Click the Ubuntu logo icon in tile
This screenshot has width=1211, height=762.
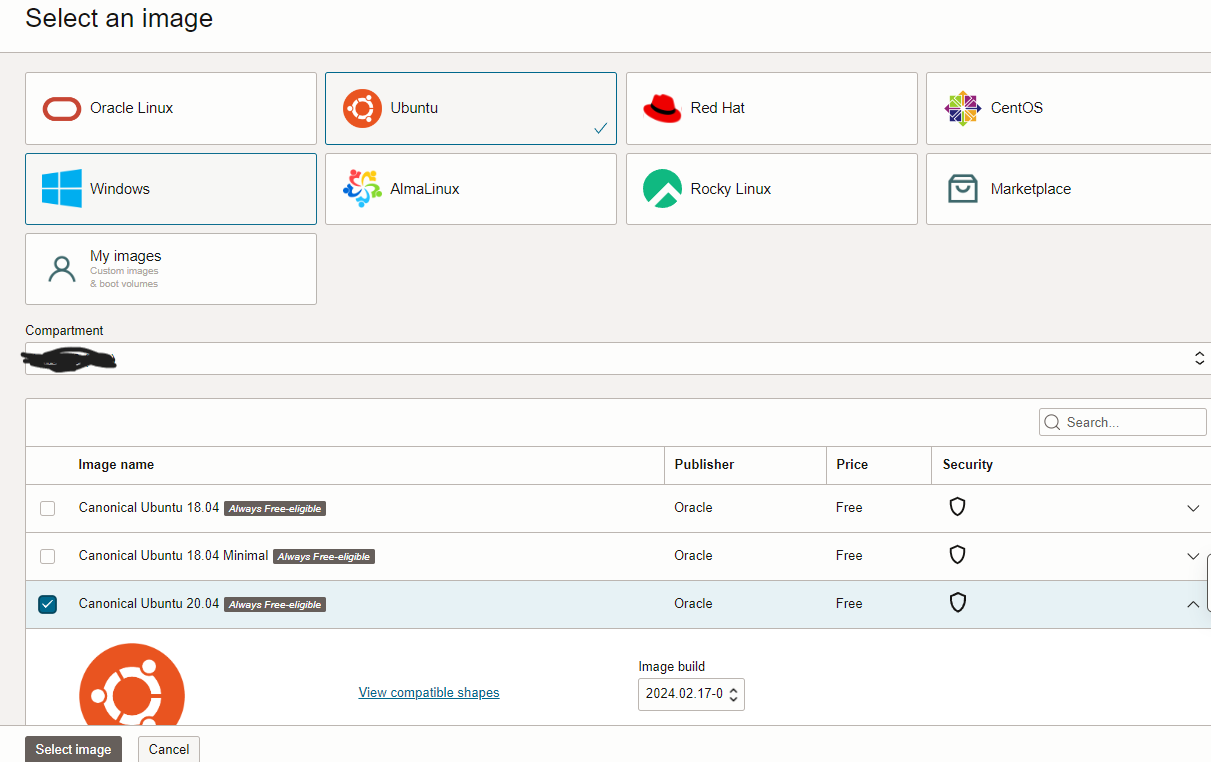tap(362, 108)
